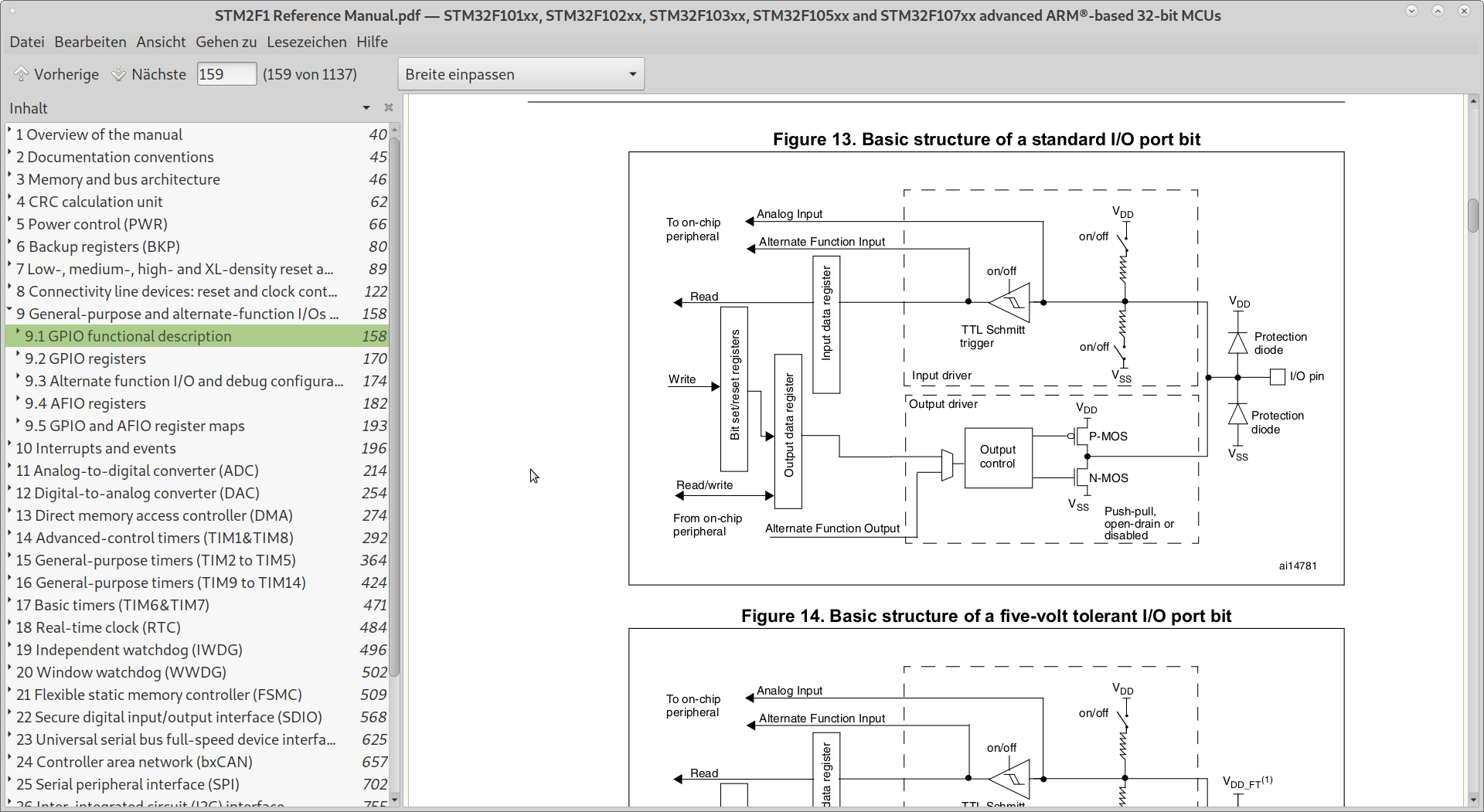Select 15 General-purpose timers (TIM2 to TIM5)
The width and height of the screenshot is (1484, 812).
point(196,560)
